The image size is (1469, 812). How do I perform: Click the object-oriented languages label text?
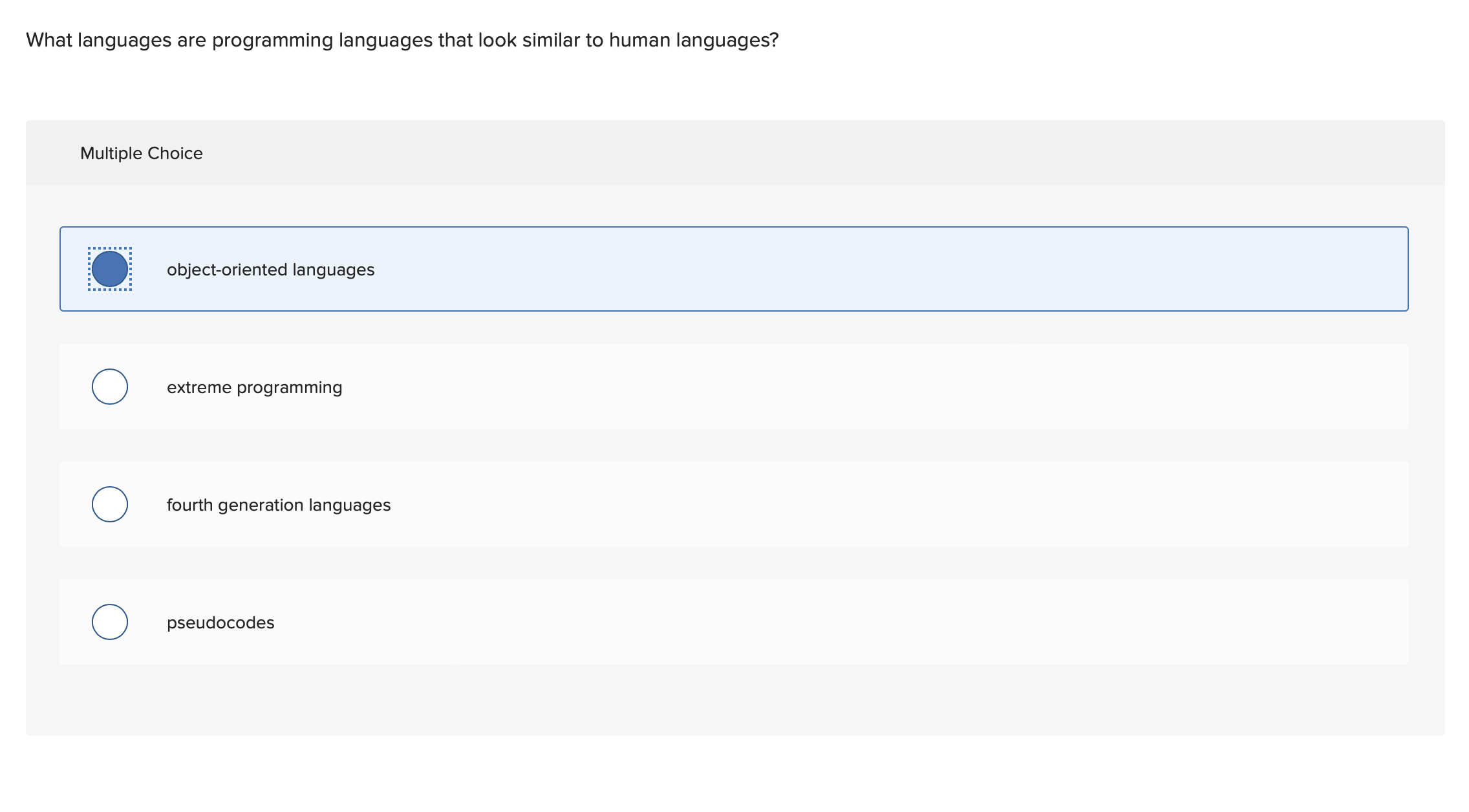coord(270,270)
